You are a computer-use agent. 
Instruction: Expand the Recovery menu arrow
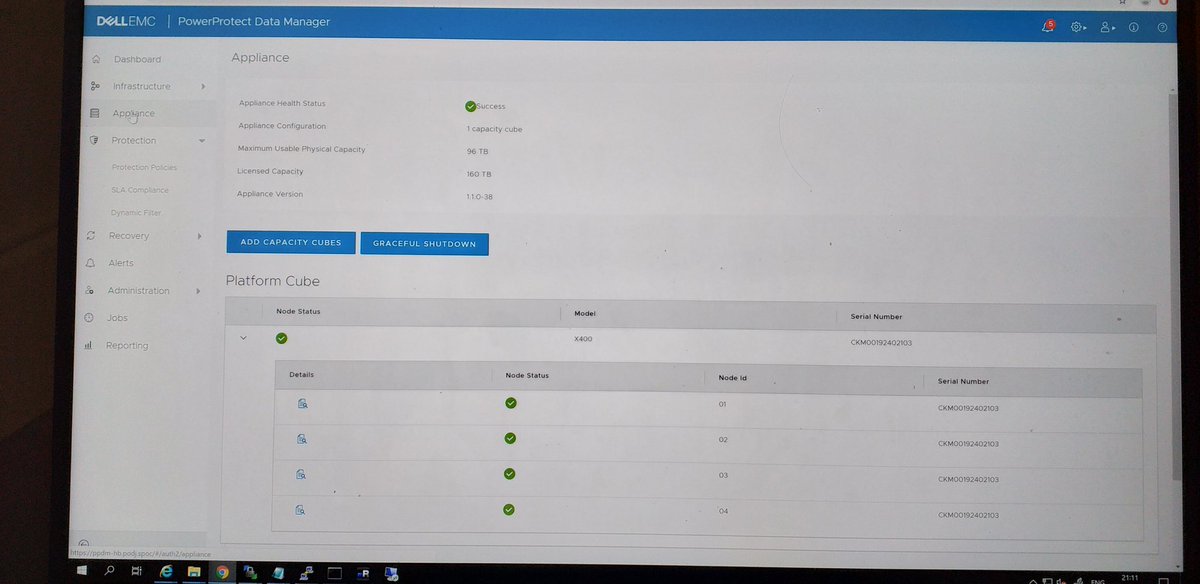click(200, 236)
